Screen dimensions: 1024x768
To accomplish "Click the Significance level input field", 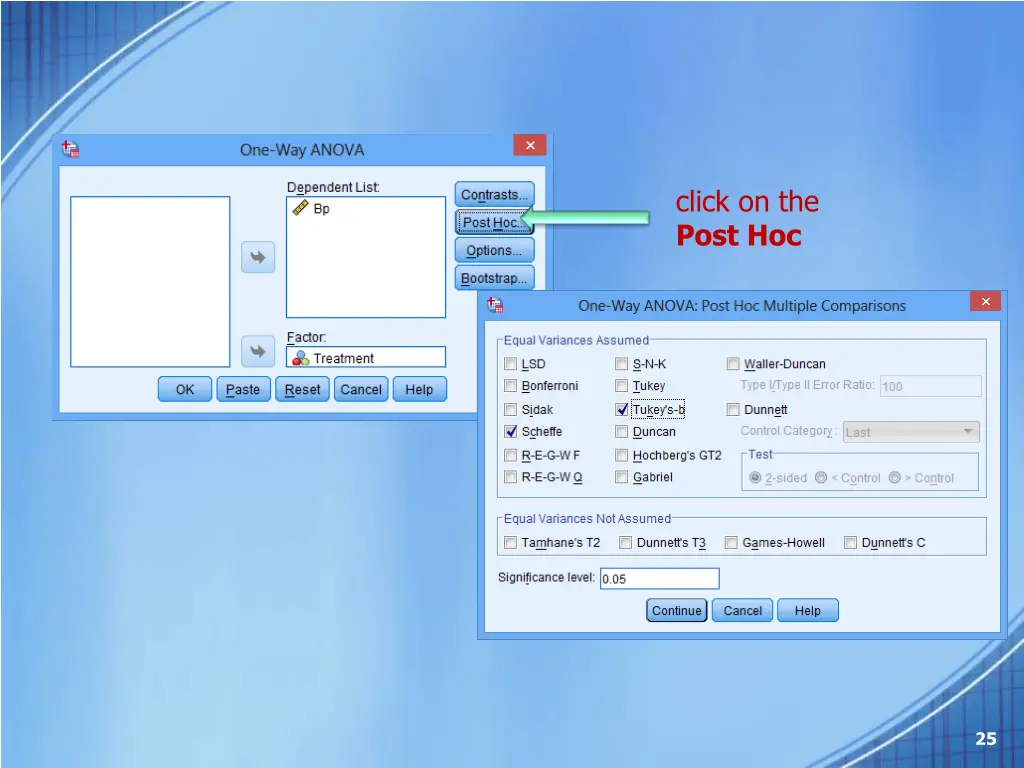I will [660, 579].
